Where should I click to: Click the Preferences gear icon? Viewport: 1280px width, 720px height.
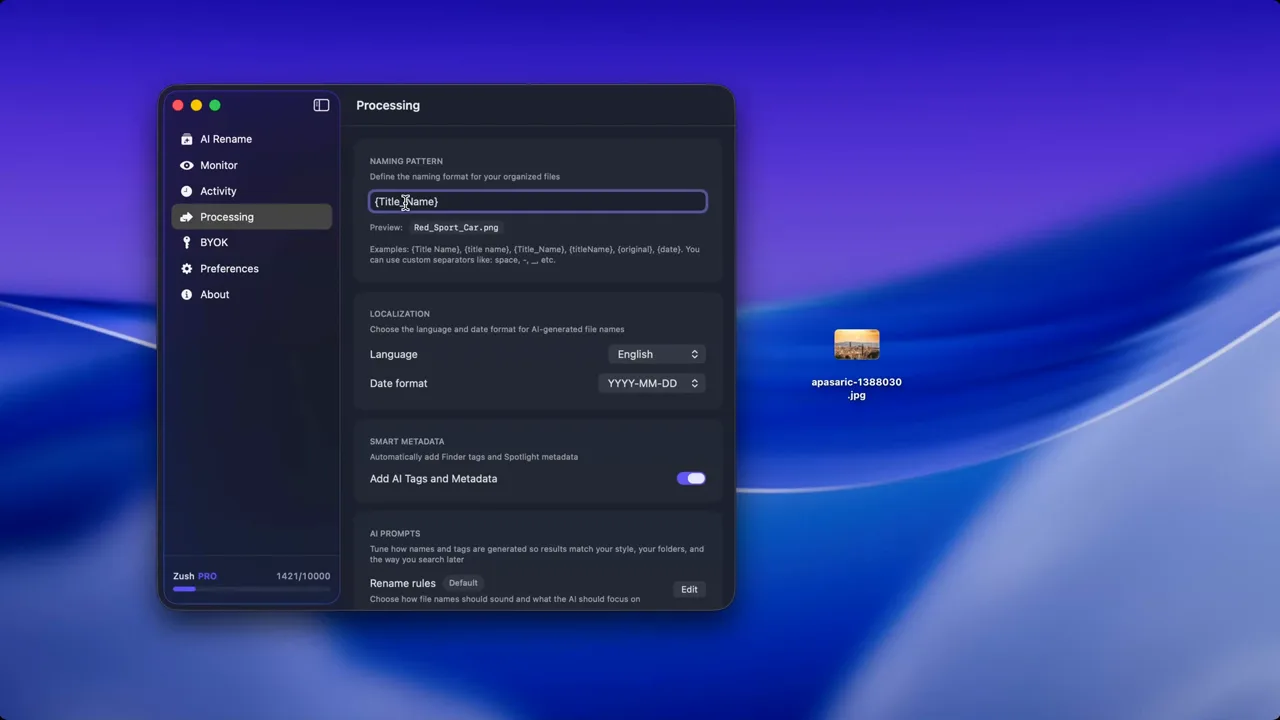point(186,269)
